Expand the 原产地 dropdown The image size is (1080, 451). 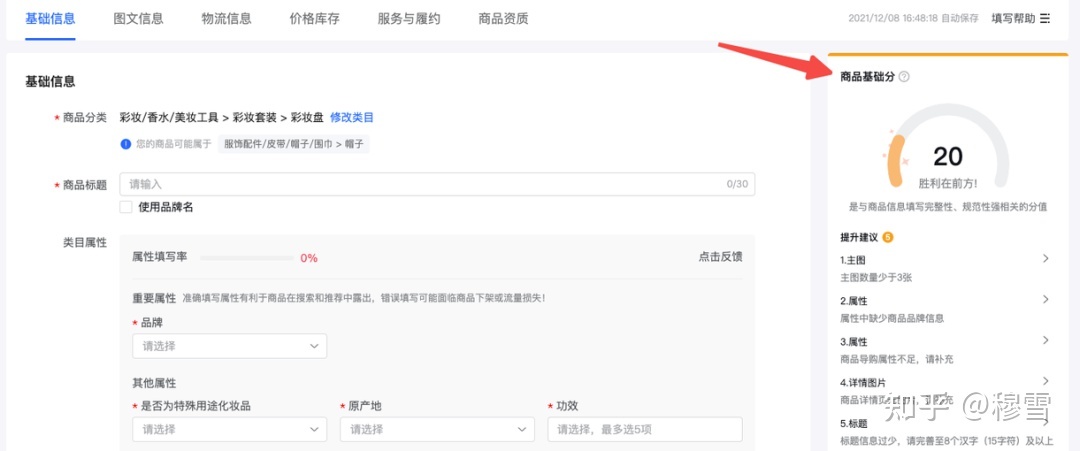[x=437, y=429]
